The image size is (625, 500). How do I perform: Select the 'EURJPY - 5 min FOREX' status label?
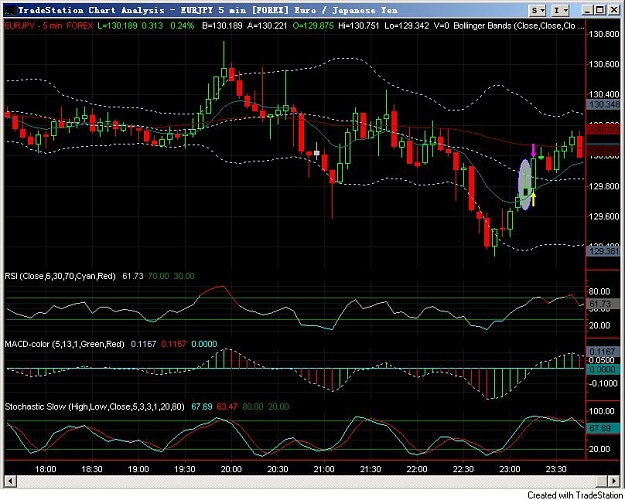(x=49, y=26)
